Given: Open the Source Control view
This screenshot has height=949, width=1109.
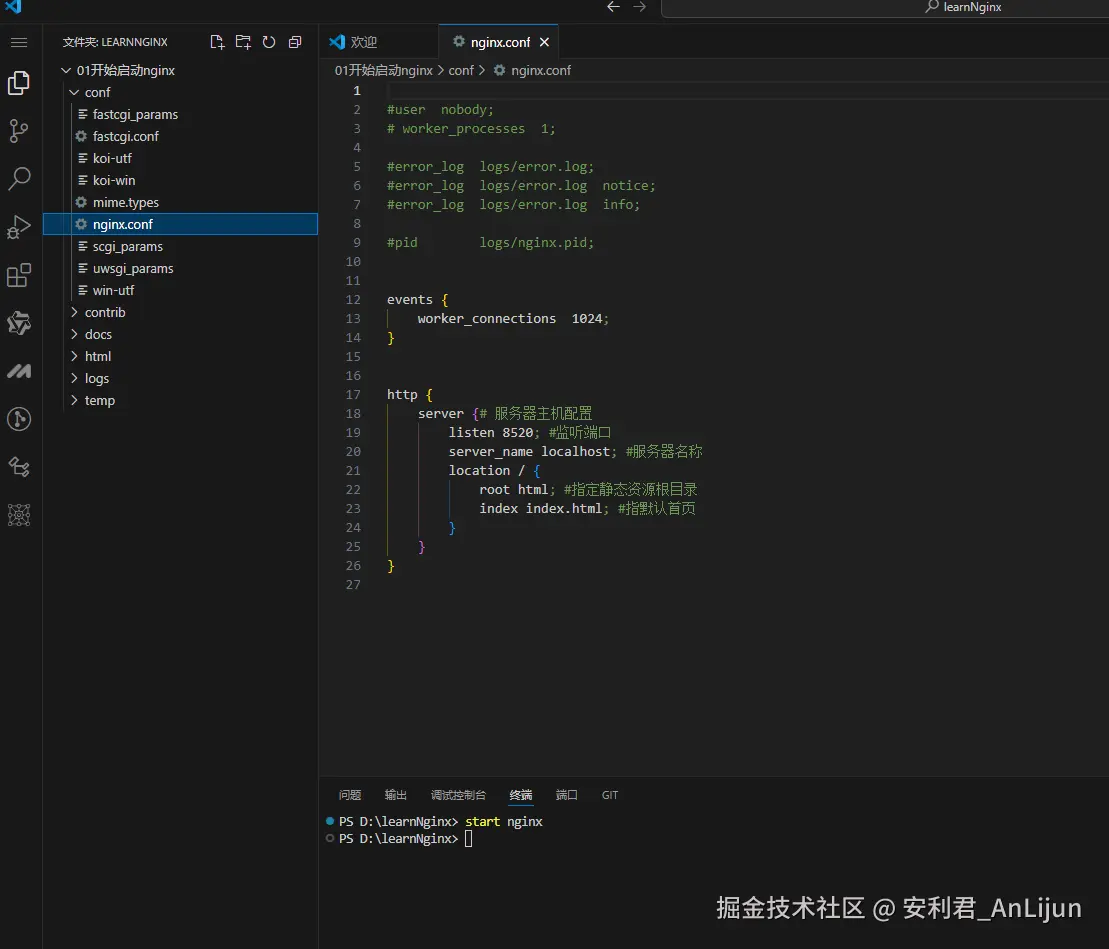Looking at the screenshot, I should [x=19, y=131].
